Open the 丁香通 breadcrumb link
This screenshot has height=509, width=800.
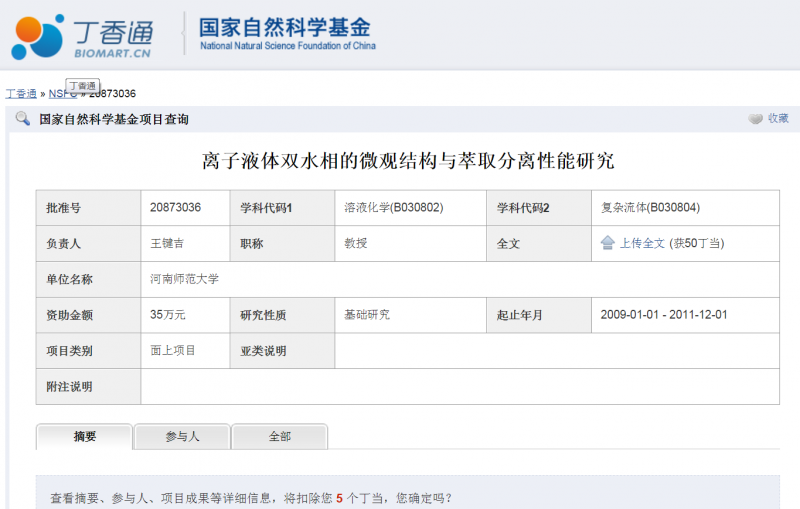click(21, 94)
